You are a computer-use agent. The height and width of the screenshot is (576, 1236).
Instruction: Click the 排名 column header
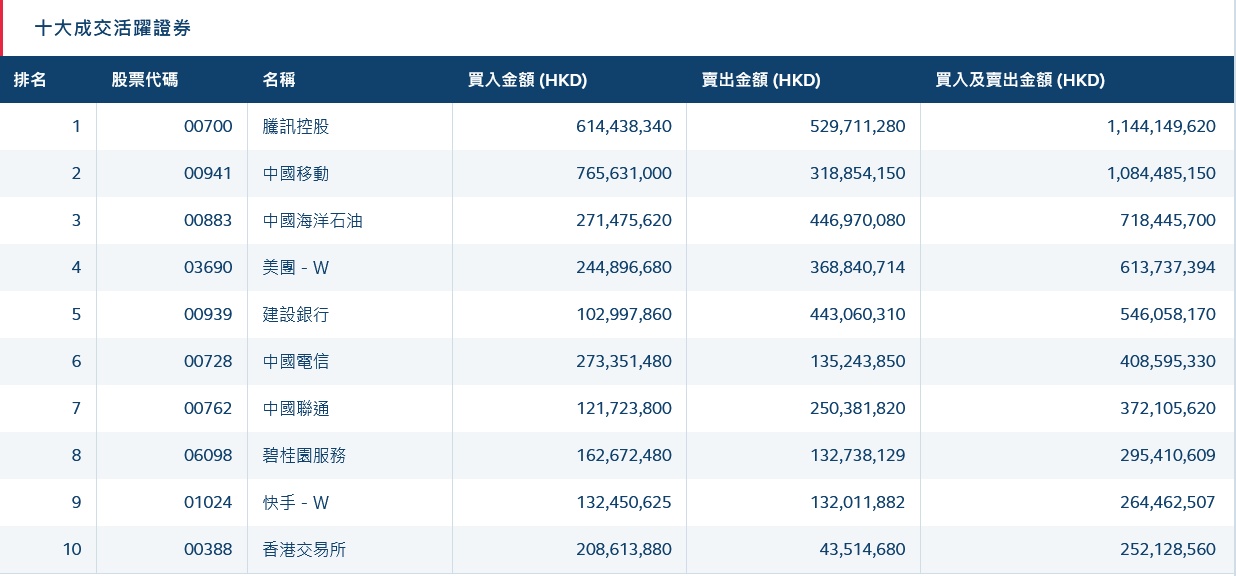tap(30, 80)
